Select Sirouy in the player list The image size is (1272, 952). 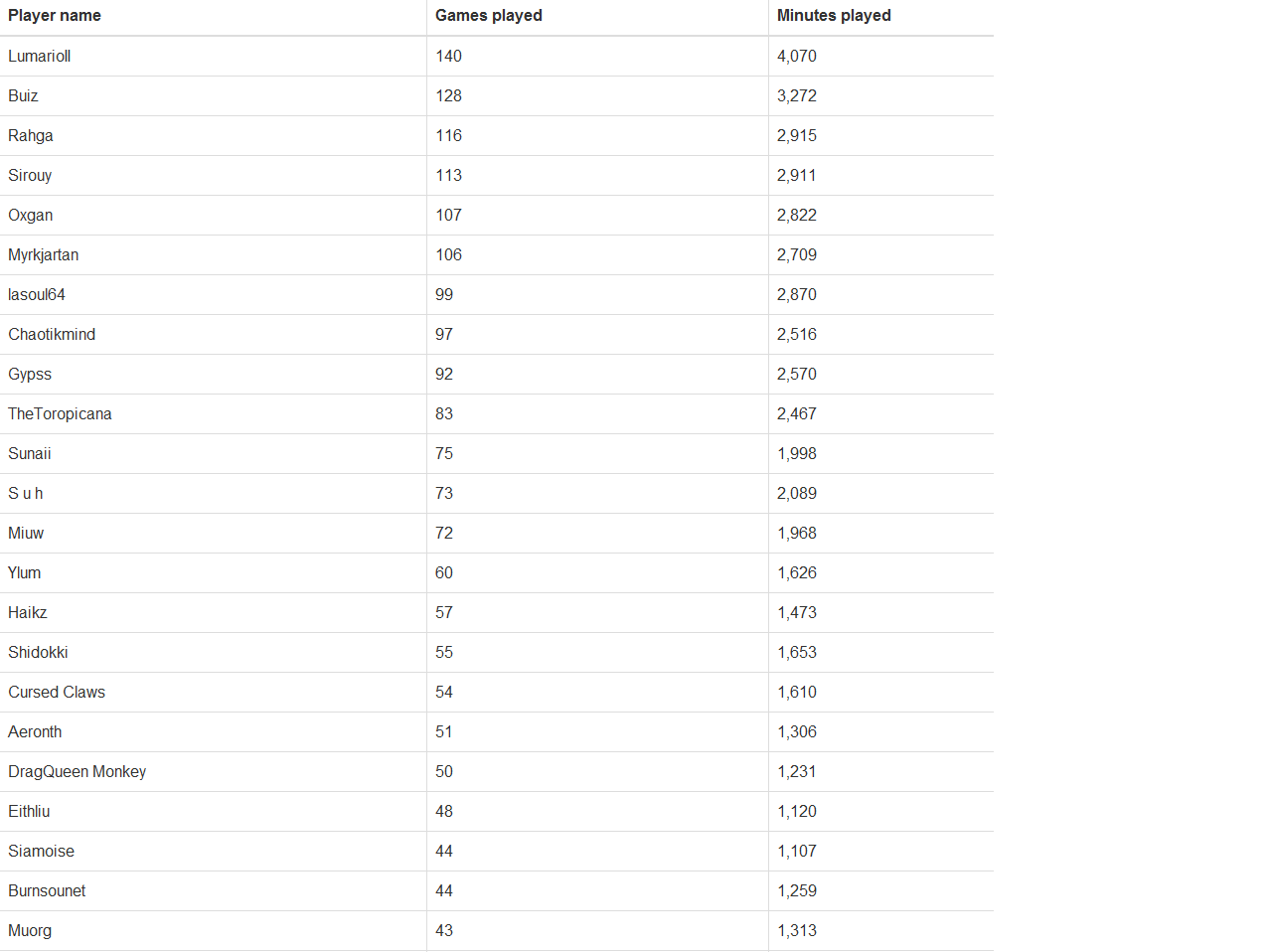tap(30, 176)
